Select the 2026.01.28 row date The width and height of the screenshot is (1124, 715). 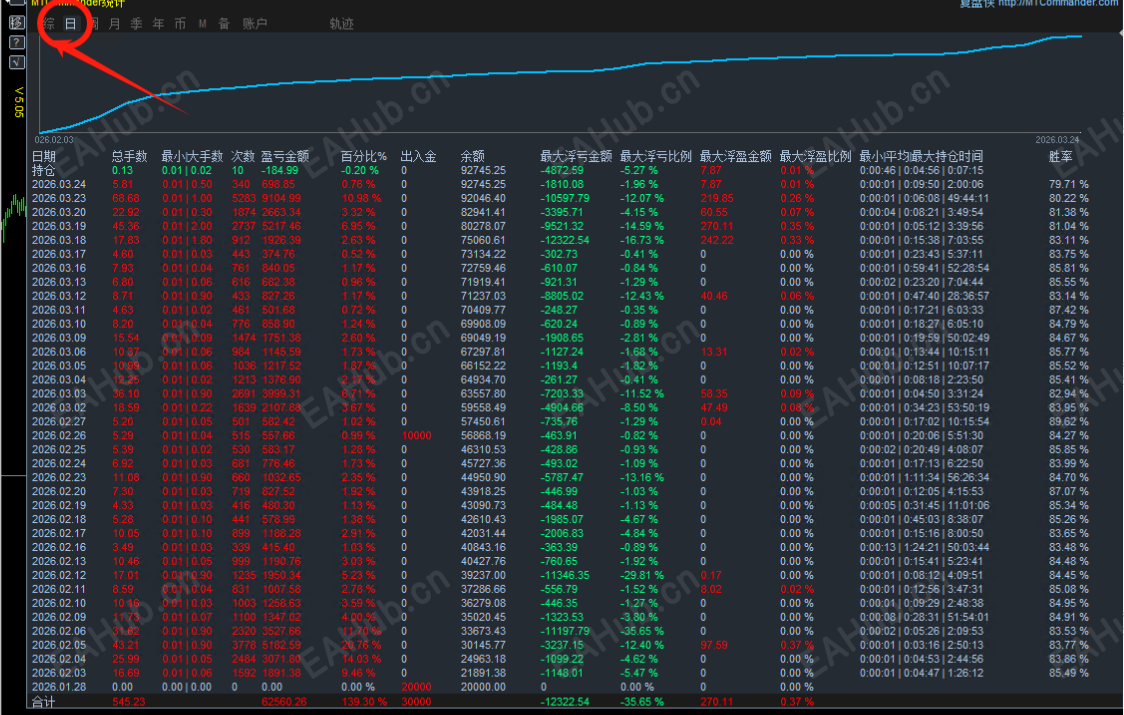click(59, 687)
